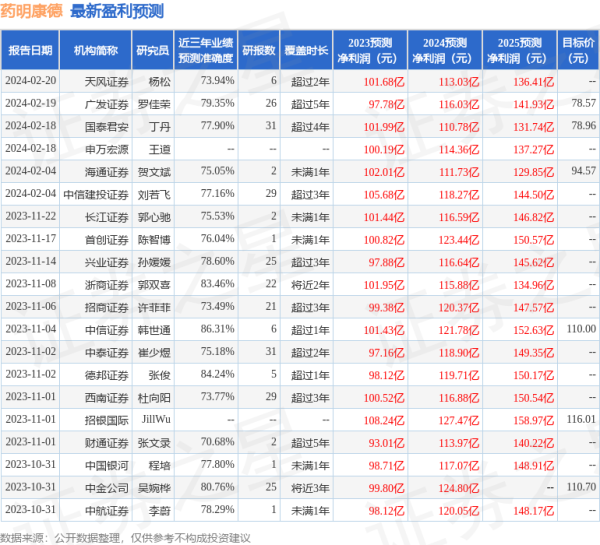Click the 73.94% accuracy value

coord(217,81)
